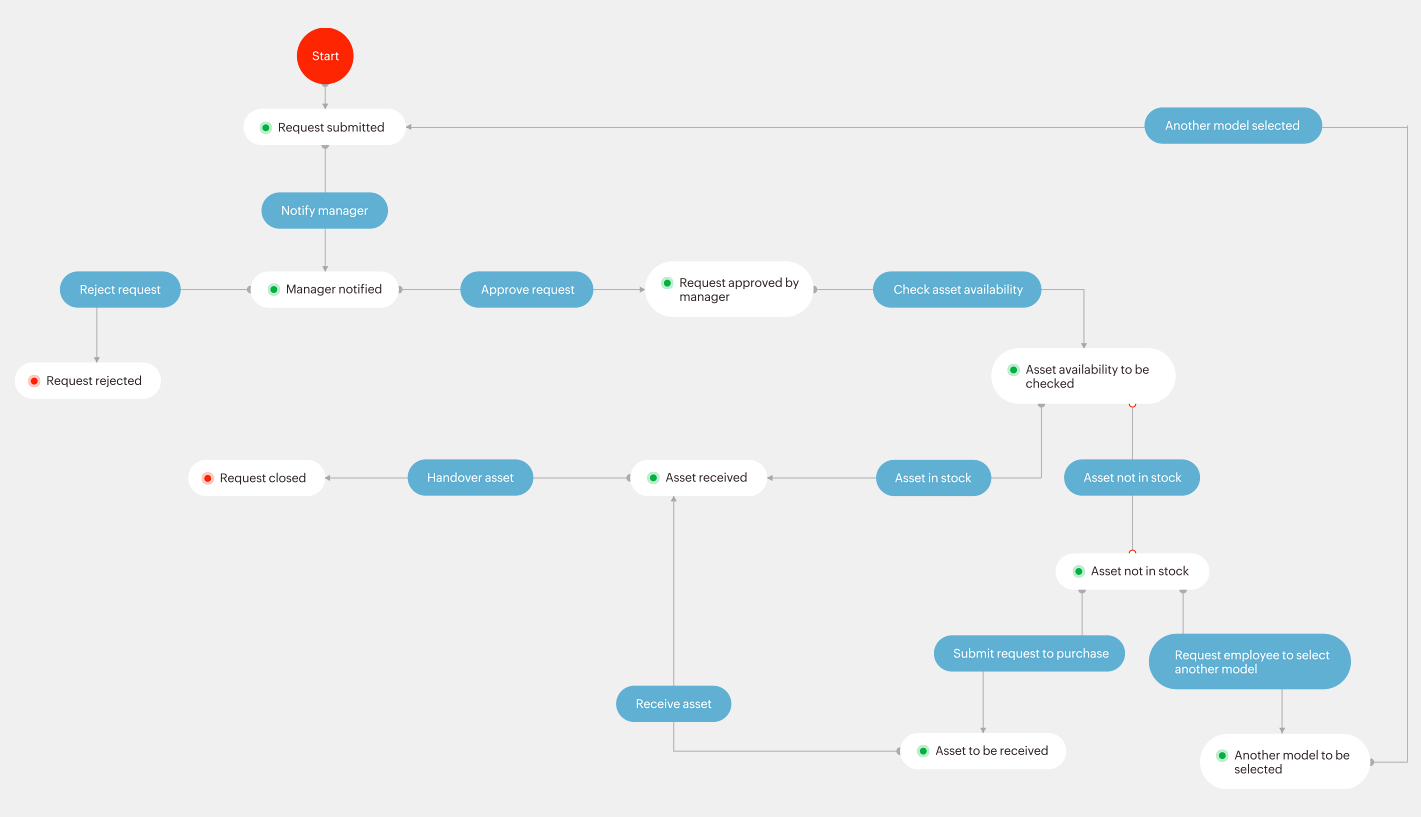The height and width of the screenshot is (817, 1421).
Task: Click Check asset availability transition
Action: tap(957, 290)
